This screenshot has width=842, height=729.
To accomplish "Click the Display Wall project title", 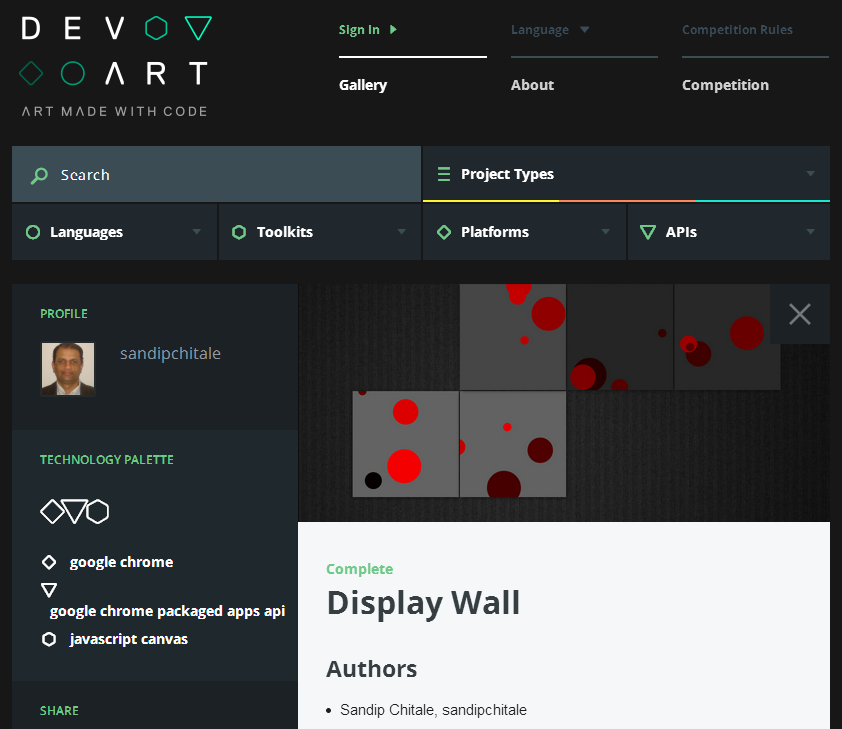I will (x=423, y=603).
